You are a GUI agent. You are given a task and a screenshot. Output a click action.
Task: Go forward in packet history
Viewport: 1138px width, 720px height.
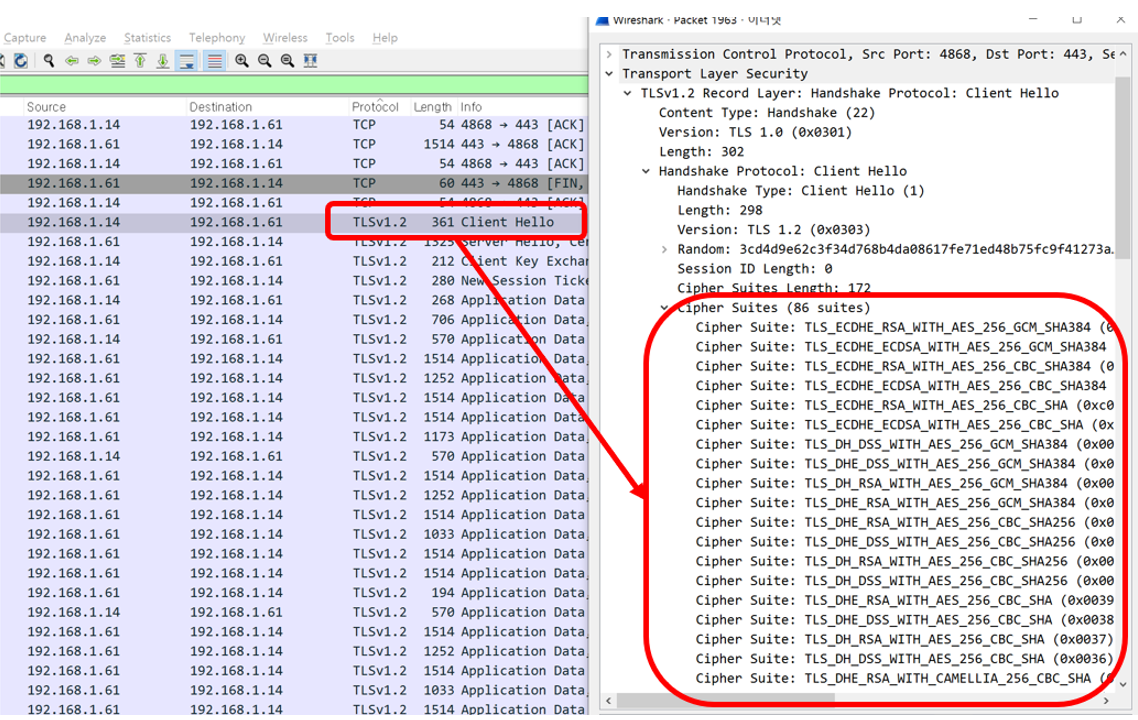click(94, 61)
